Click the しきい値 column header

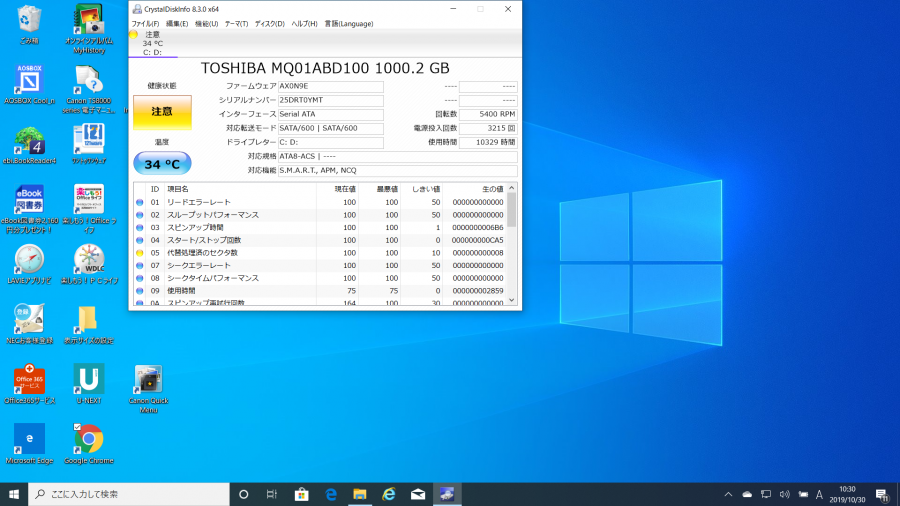[x=422, y=189]
